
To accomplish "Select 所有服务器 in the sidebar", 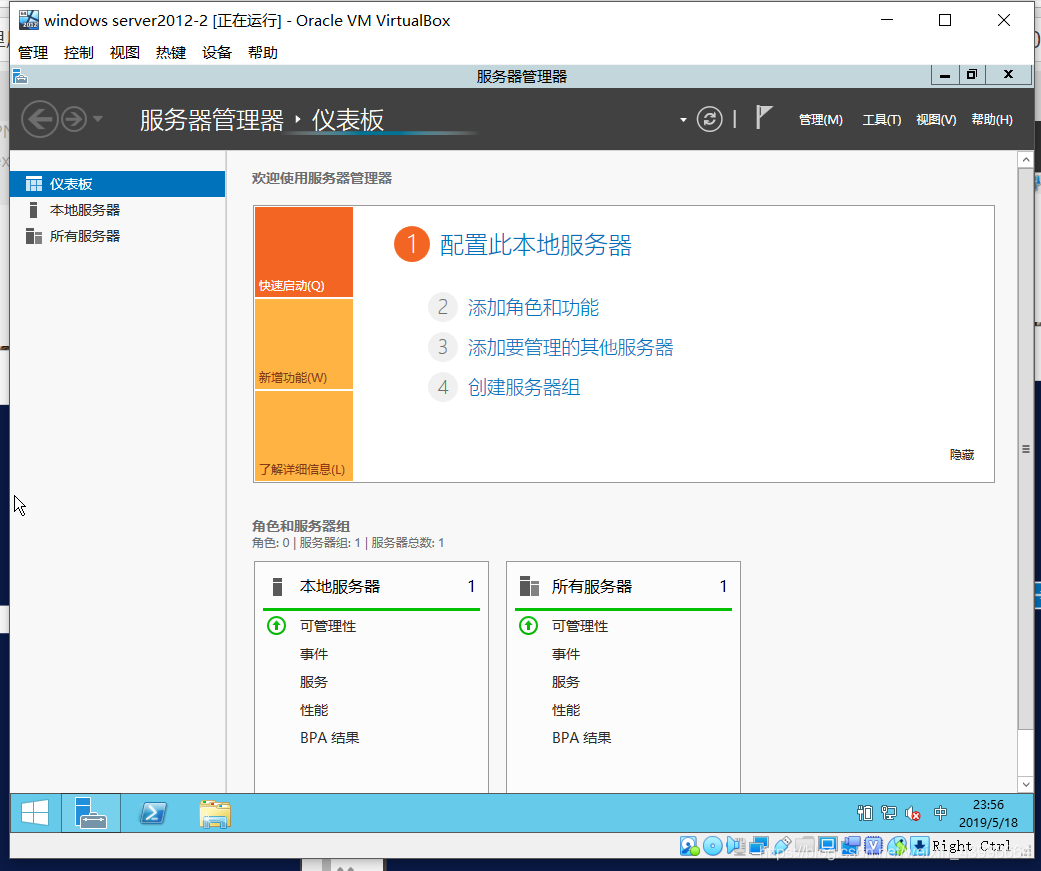I will [118, 236].
